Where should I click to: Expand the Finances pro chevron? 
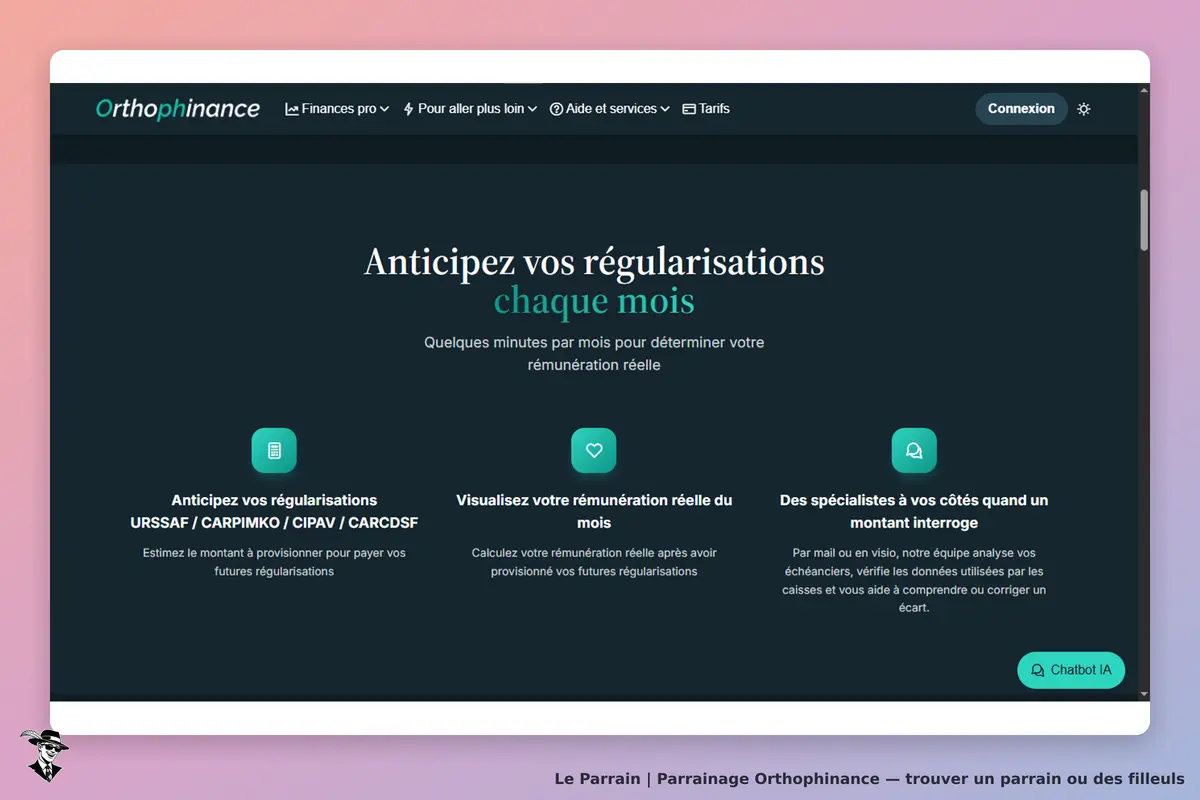point(384,109)
